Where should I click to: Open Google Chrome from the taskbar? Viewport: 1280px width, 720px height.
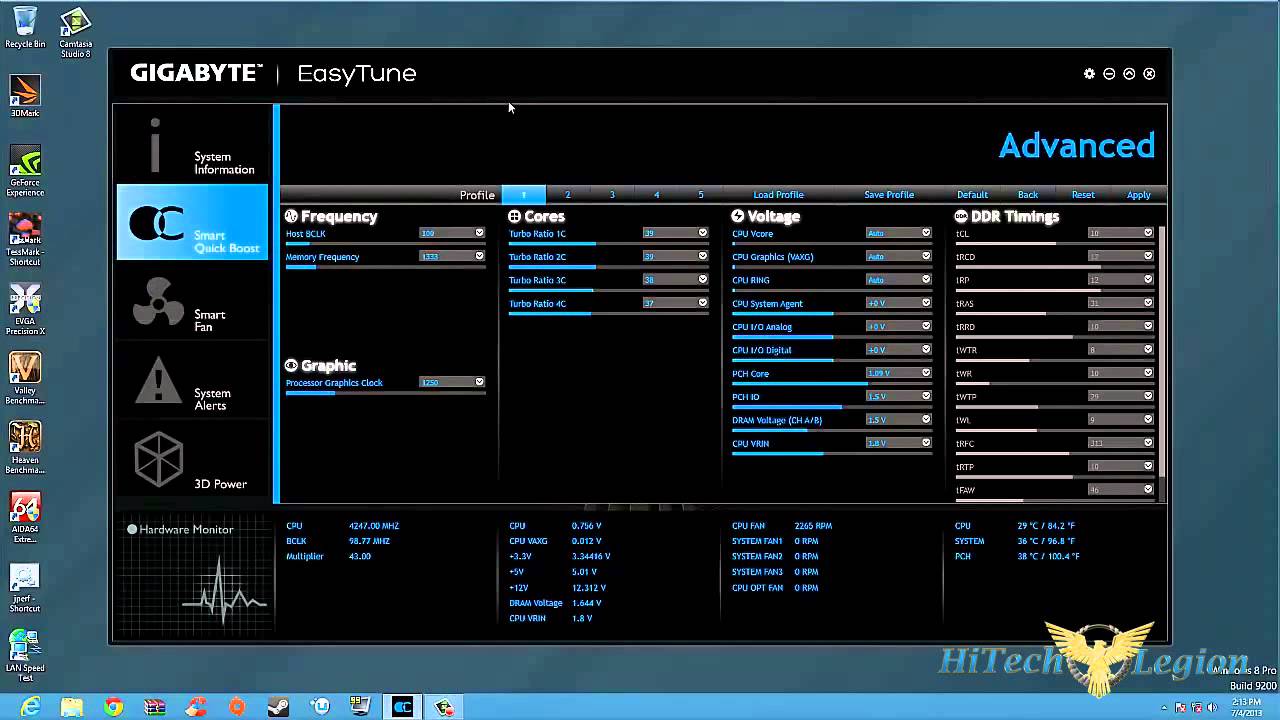click(113, 707)
